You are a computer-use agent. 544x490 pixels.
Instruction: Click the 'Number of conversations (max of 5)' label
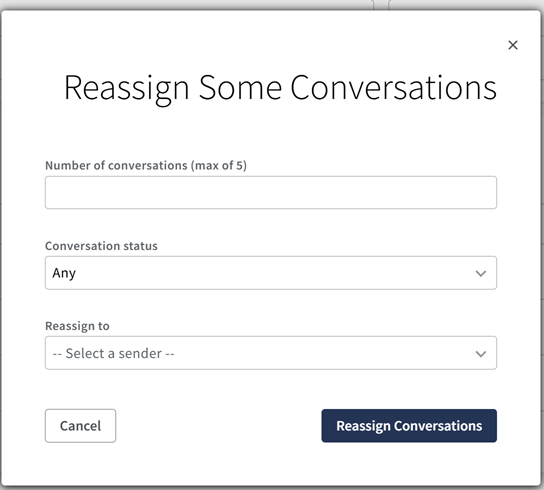click(x=146, y=166)
